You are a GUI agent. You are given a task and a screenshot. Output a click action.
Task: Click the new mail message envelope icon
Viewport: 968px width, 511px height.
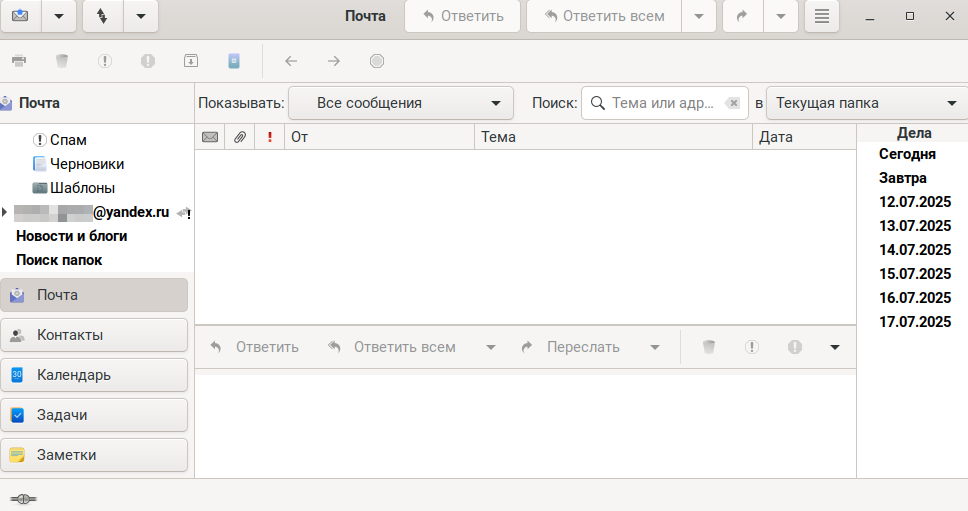coord(21,16)
